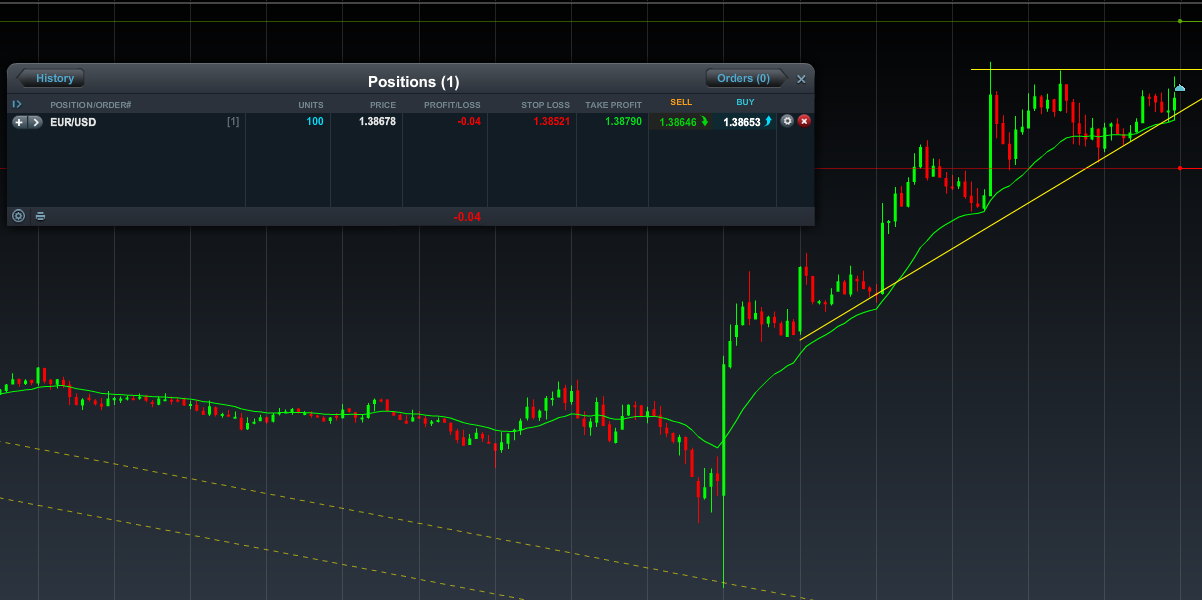The width and height of the screenshot is (1202, 600).
Task: Open settings gear for EUR/USD position
Action: pos(787,121)
